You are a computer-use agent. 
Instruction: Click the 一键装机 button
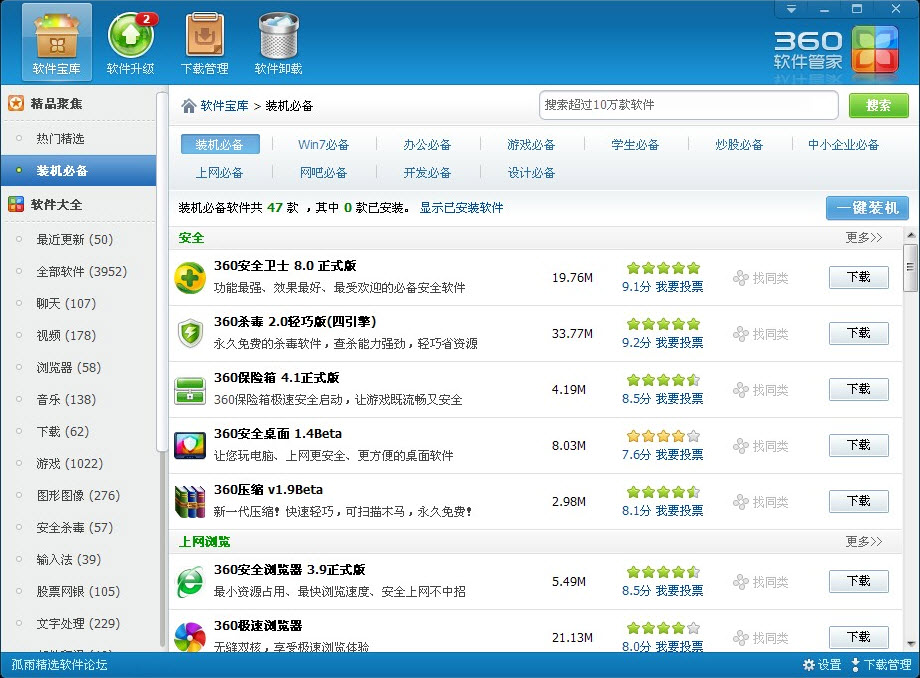(866, 208)
